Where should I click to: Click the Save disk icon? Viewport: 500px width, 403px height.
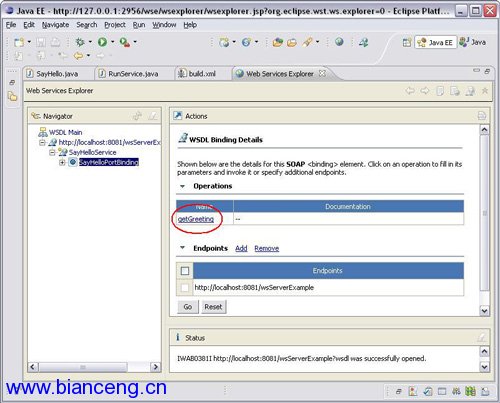41,42
